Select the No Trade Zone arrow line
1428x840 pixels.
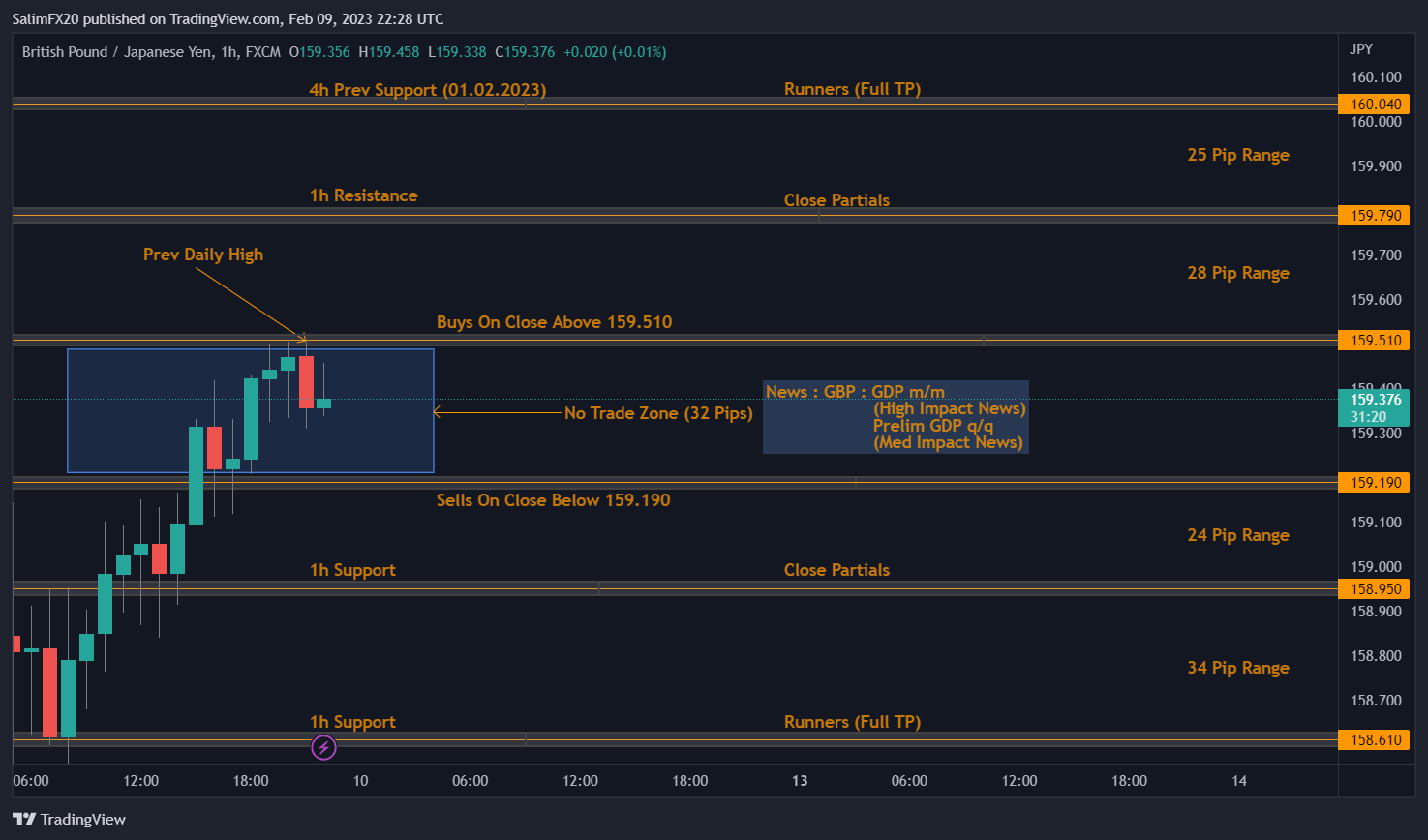point(499,412)
